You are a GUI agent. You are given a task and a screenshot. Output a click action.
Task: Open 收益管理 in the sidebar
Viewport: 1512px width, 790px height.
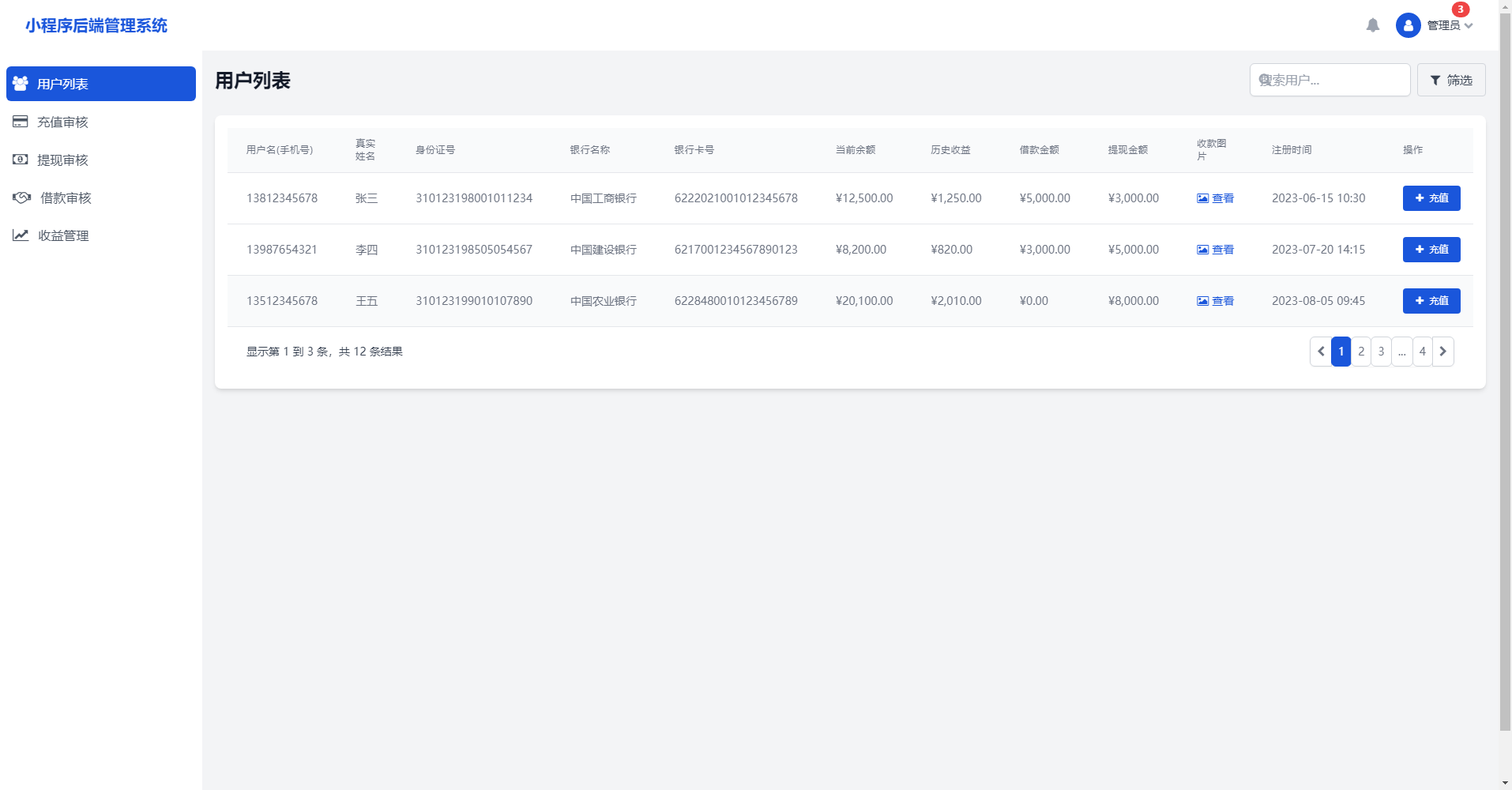(63, 235)
